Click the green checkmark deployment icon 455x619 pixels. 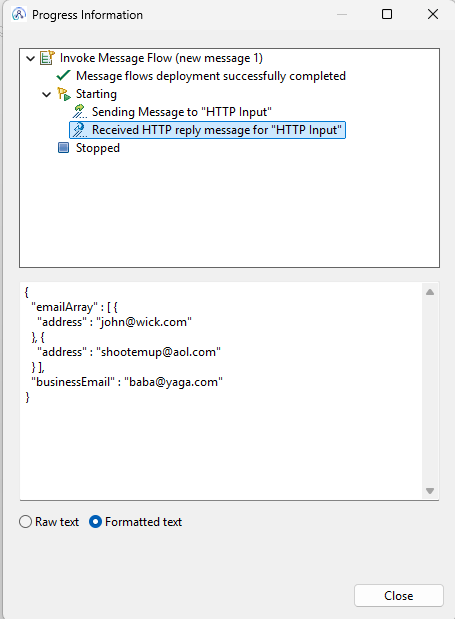pos(63,75)
